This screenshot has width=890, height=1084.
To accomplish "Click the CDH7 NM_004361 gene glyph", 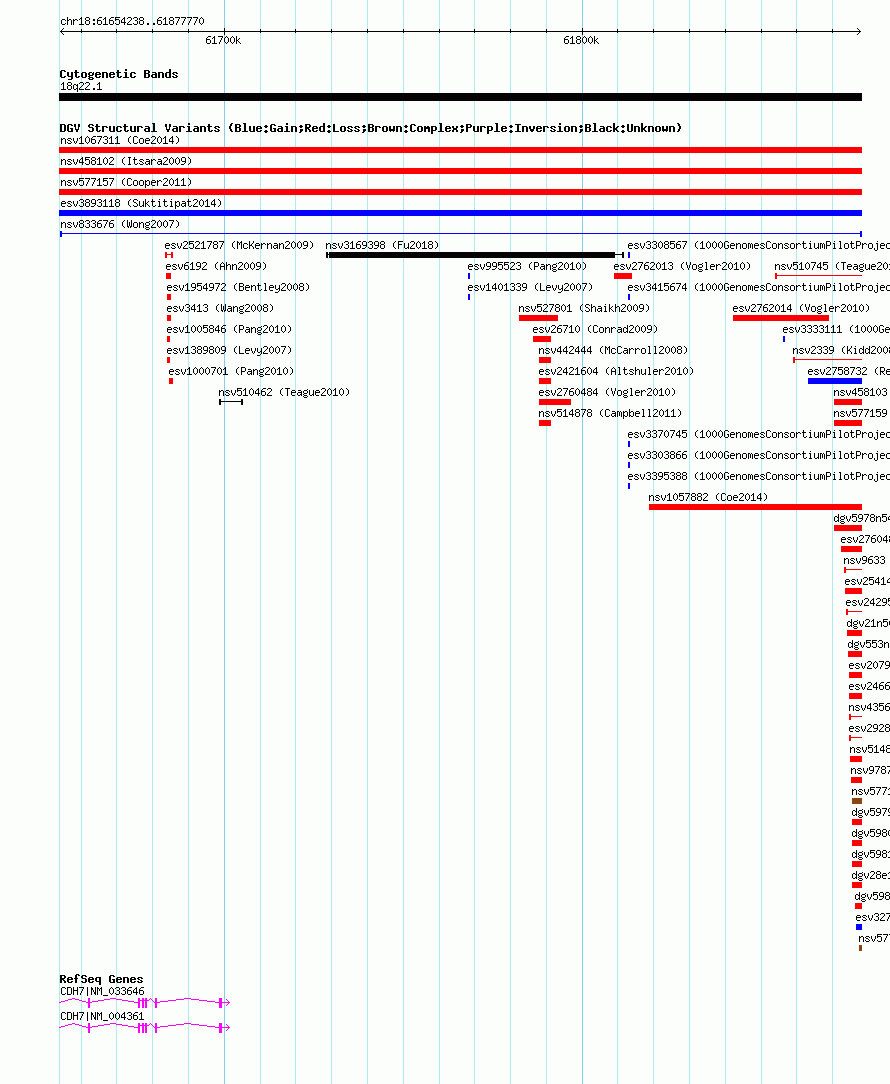I will tap(145, 1028).
